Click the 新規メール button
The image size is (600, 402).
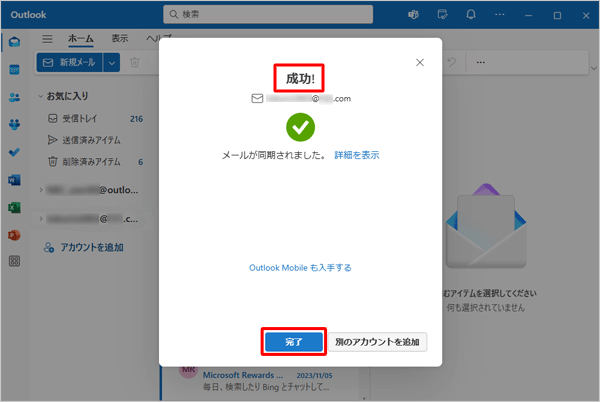pos(70,63)
